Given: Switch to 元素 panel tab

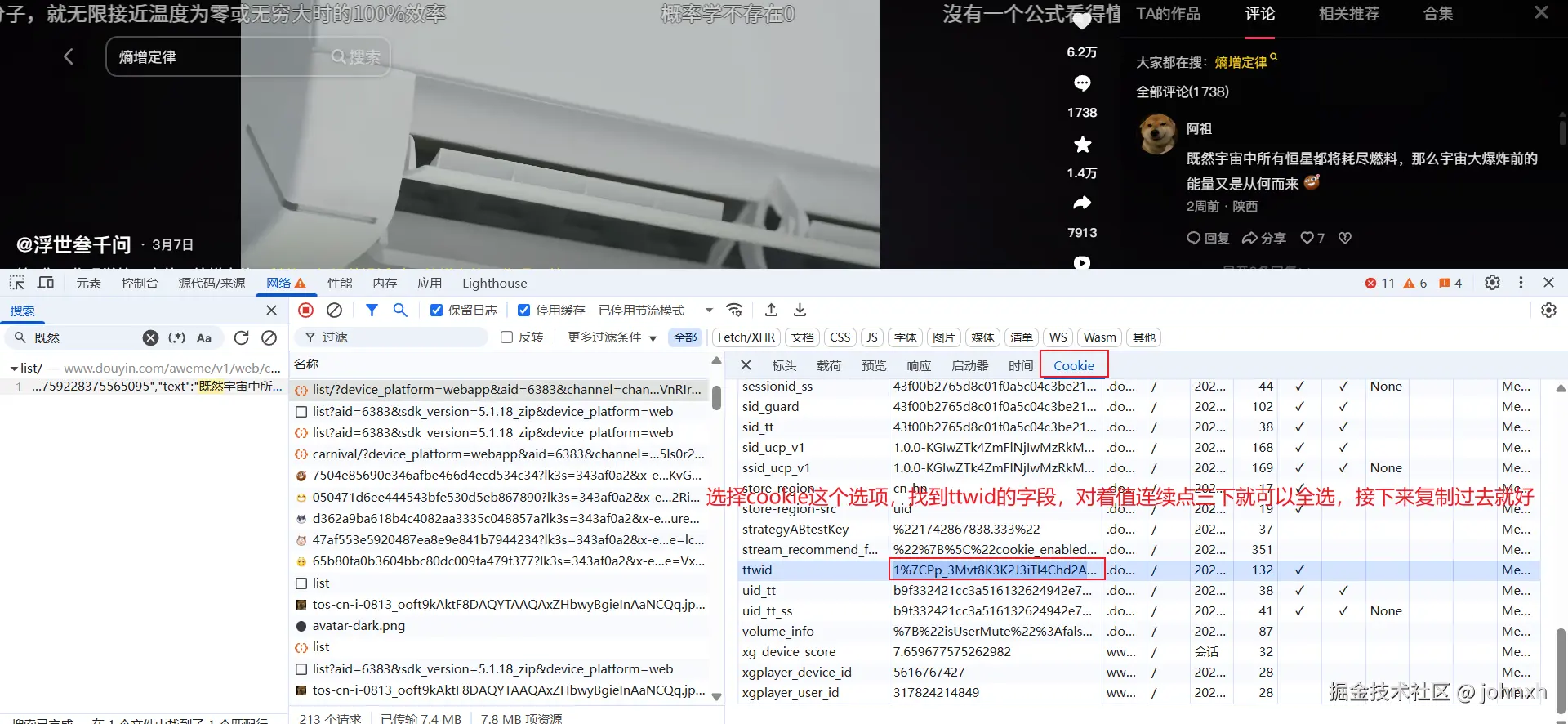Looking at the screenshot, I should 88,283.
